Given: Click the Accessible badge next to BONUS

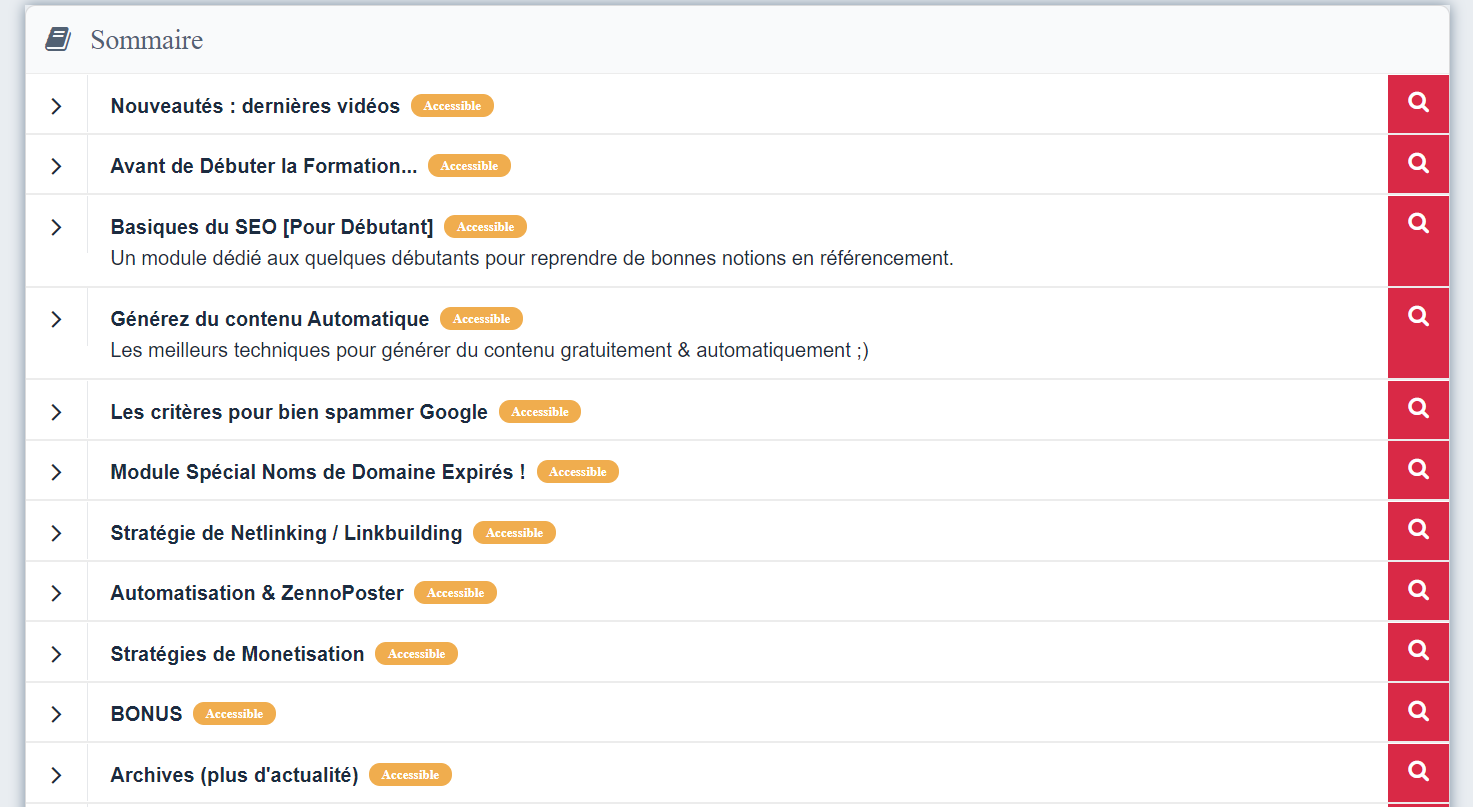Looking at the screenshot, I should [x=234, y=714].
